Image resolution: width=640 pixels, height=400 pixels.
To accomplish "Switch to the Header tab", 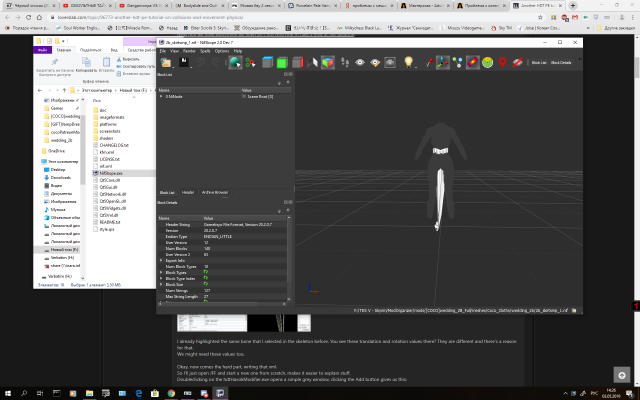I will (188, 192).
